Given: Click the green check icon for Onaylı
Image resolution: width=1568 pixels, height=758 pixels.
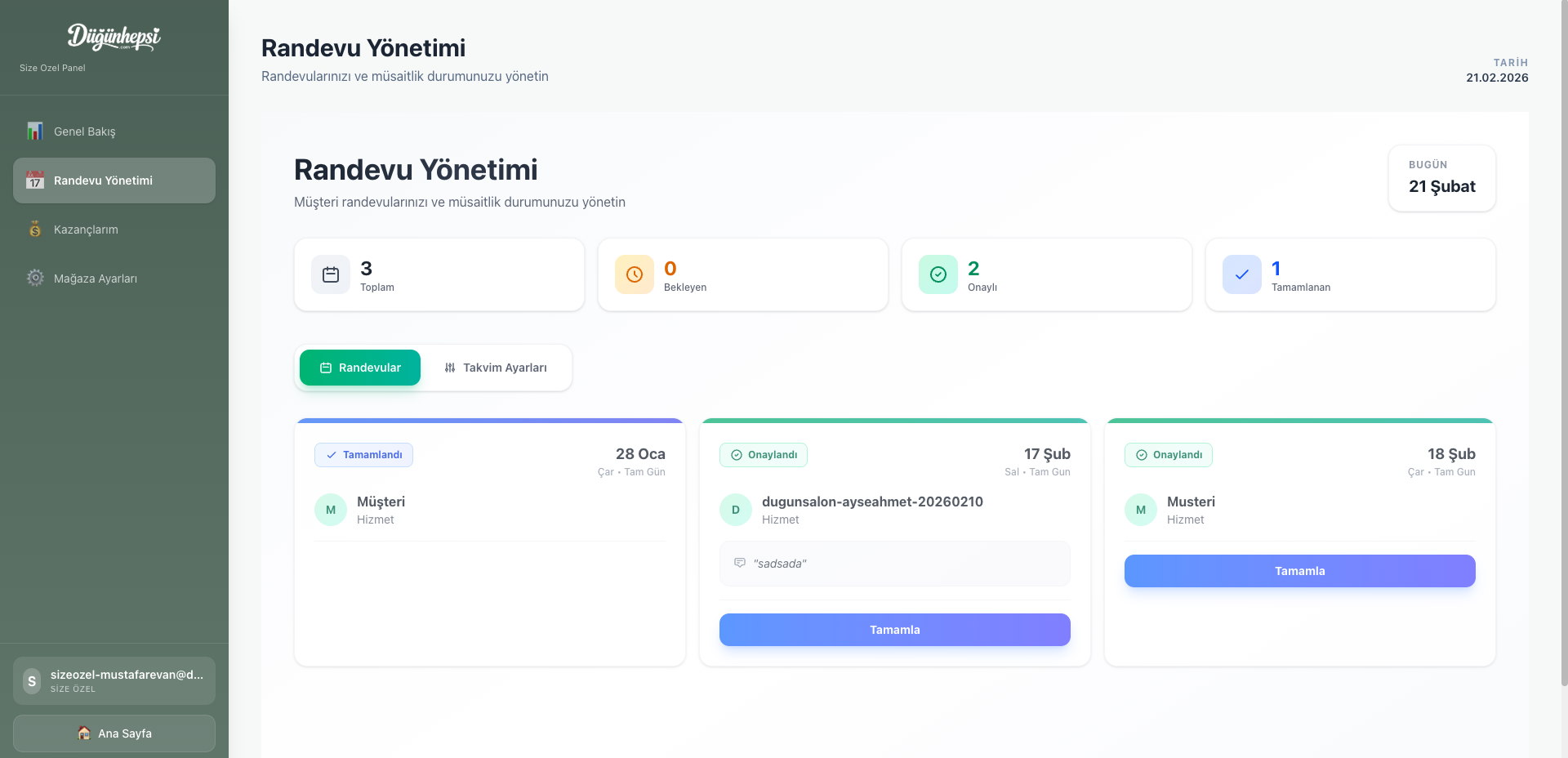Looking at the screenshot, I should click(938, 274).
